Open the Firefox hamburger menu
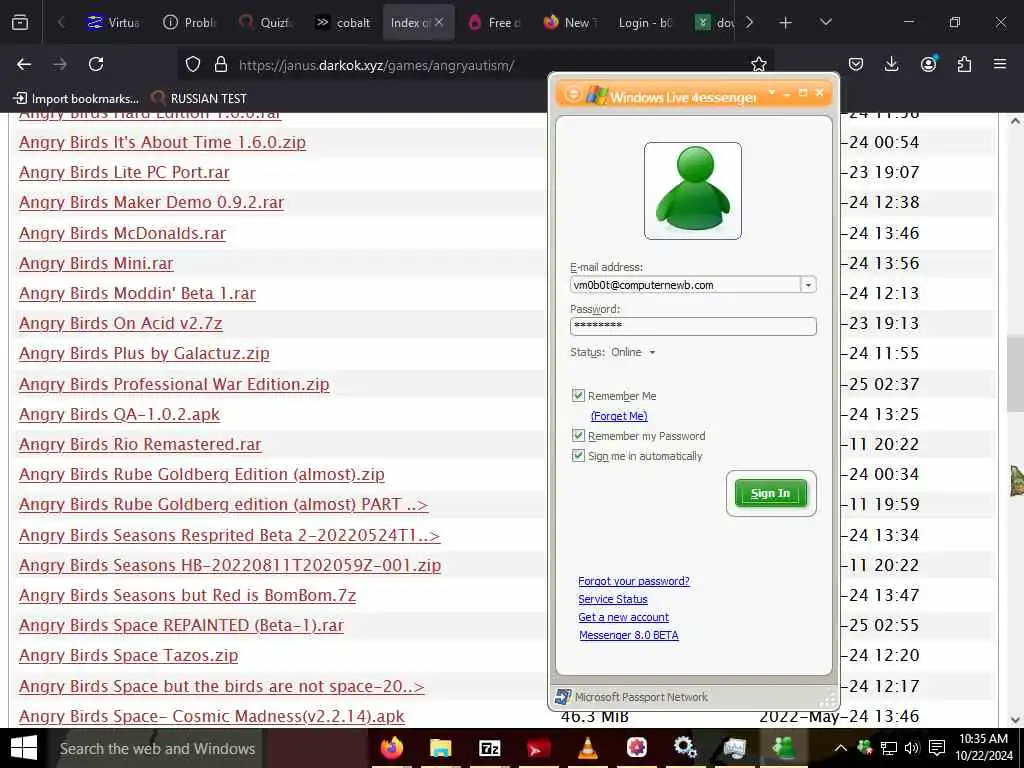Screen dimensions: 1024x768 coord(1000,64)
